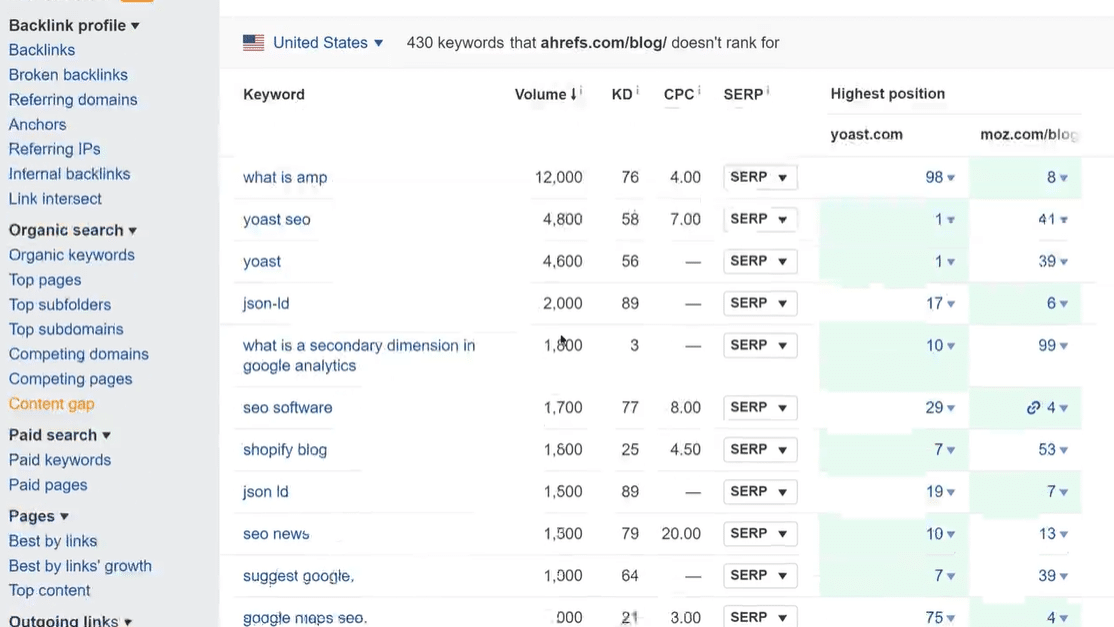Open Competing domains in the sidebar
This screenshot has width=1114, height=627.
(x=78, y=354)
